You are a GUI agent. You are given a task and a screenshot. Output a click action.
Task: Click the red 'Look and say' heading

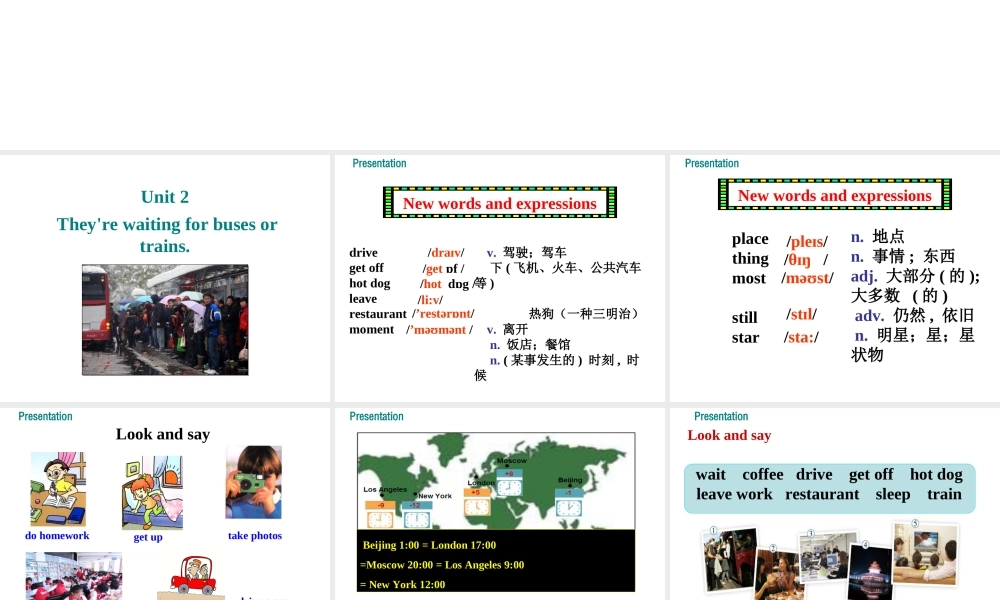(x=730, y=435)
